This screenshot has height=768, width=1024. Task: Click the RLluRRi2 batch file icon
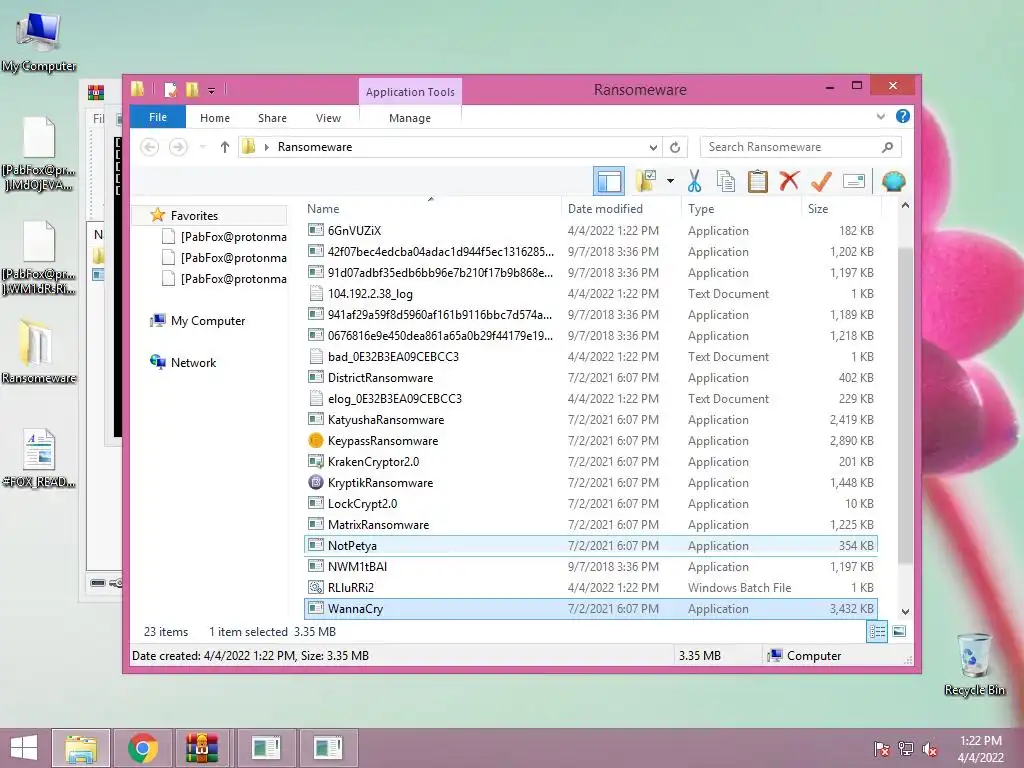click(x=315, y=588)
